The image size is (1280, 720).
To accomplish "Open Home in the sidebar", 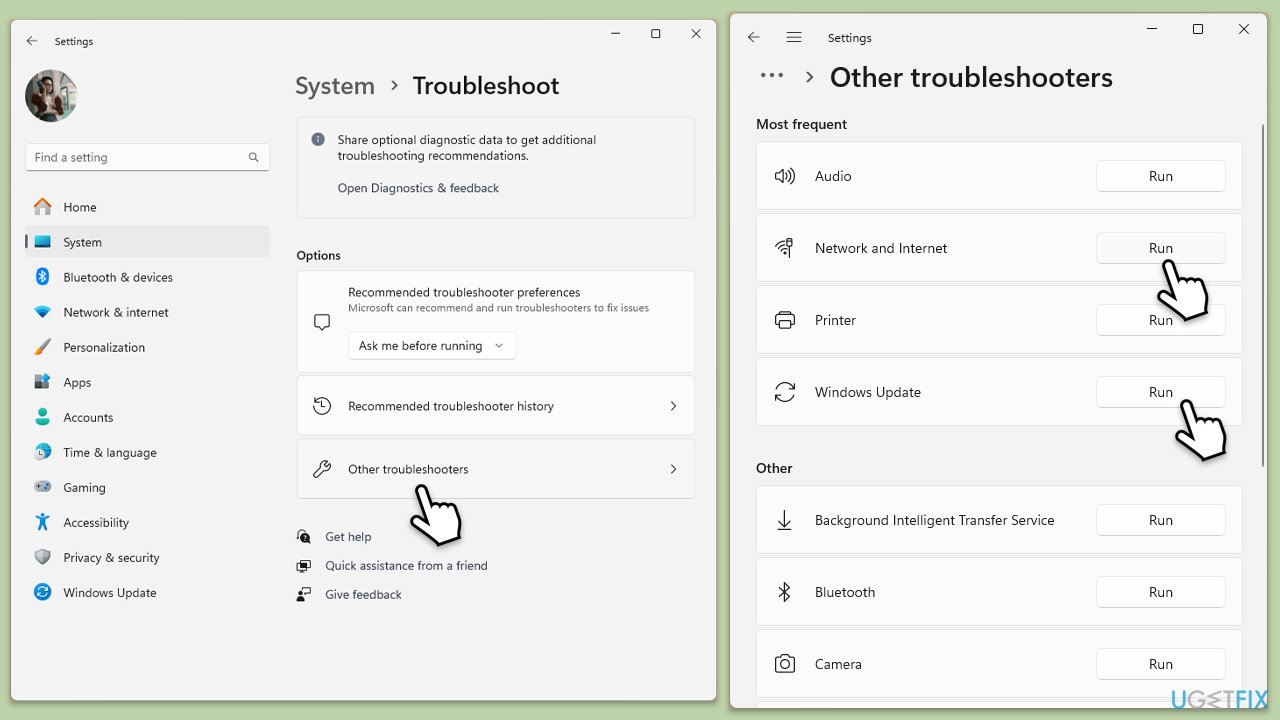I will [x=147, y=207].
